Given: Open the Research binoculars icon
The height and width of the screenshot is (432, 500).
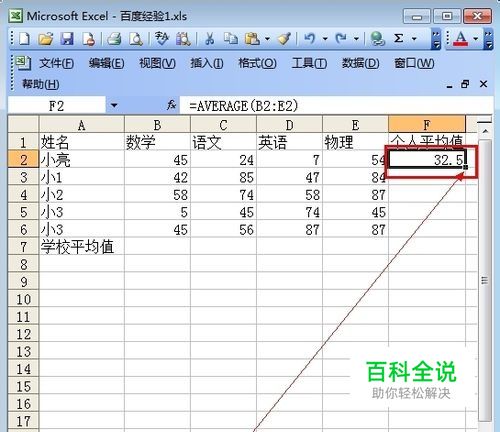Looking at the screenshot, I should (183, 39).
